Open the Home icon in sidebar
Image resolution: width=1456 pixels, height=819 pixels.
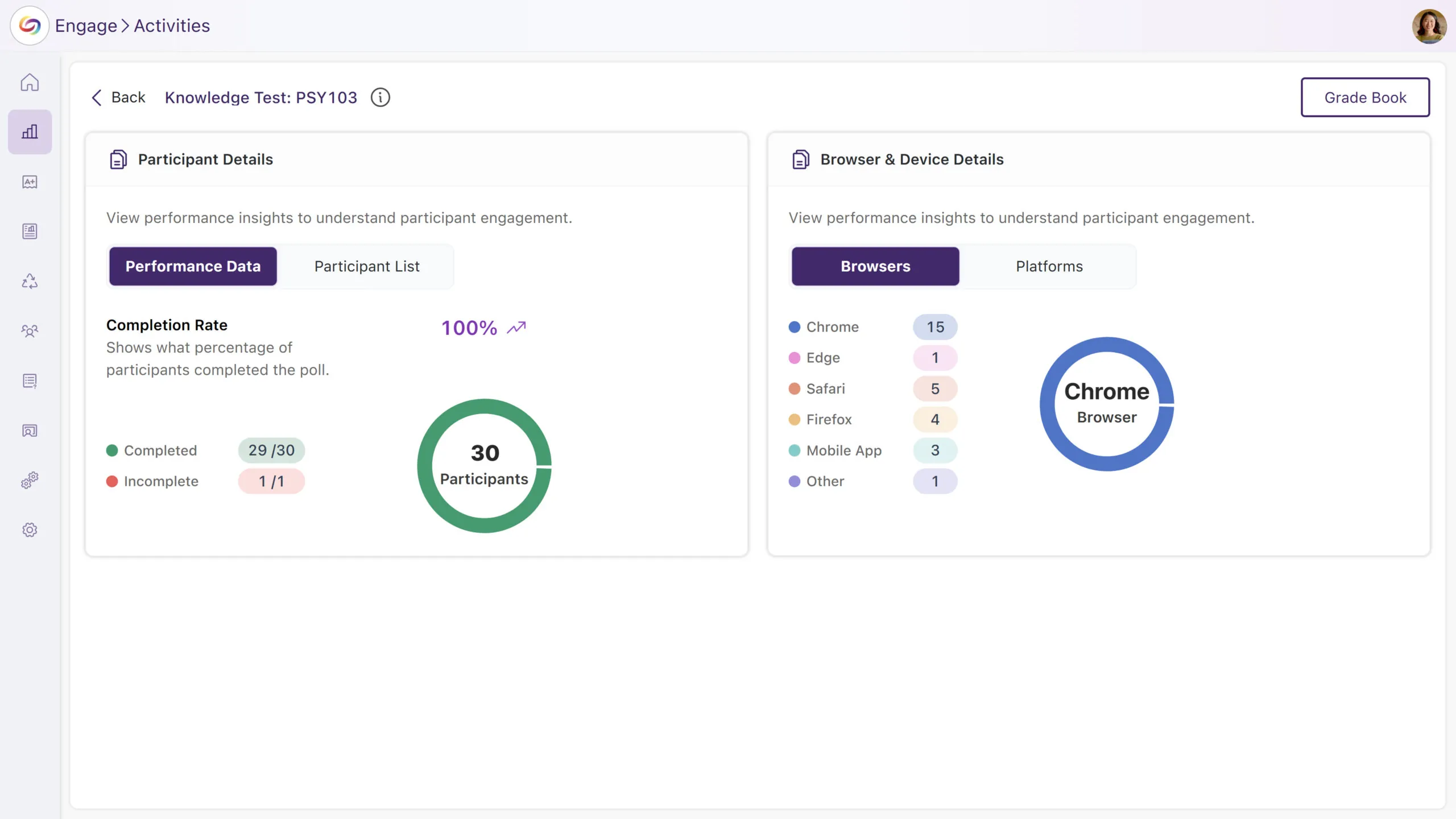click(30, 82)
